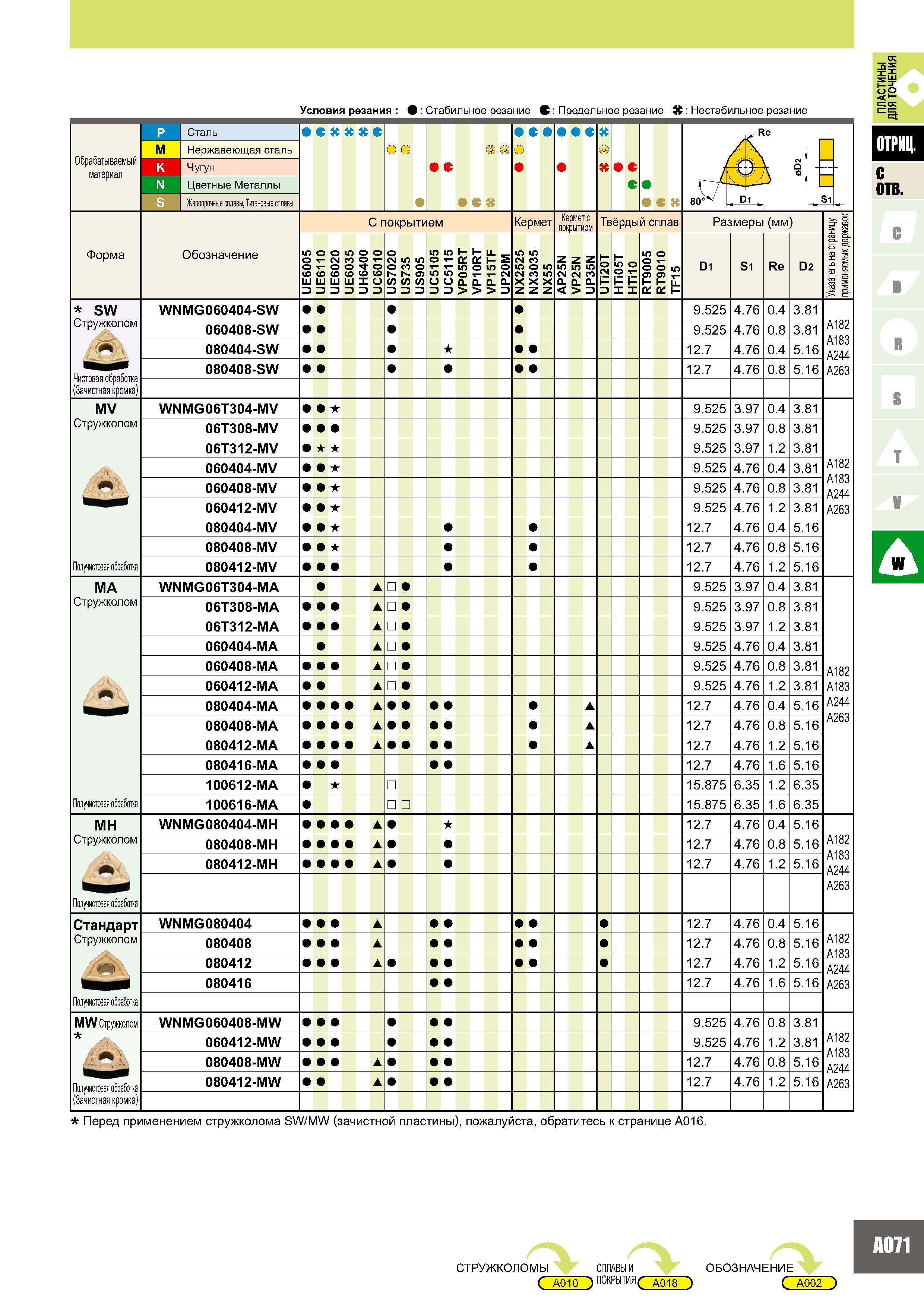Viewport: 924px width, 1307px height.
Task: Click the Обозначение column header
Action: point(220,255)
